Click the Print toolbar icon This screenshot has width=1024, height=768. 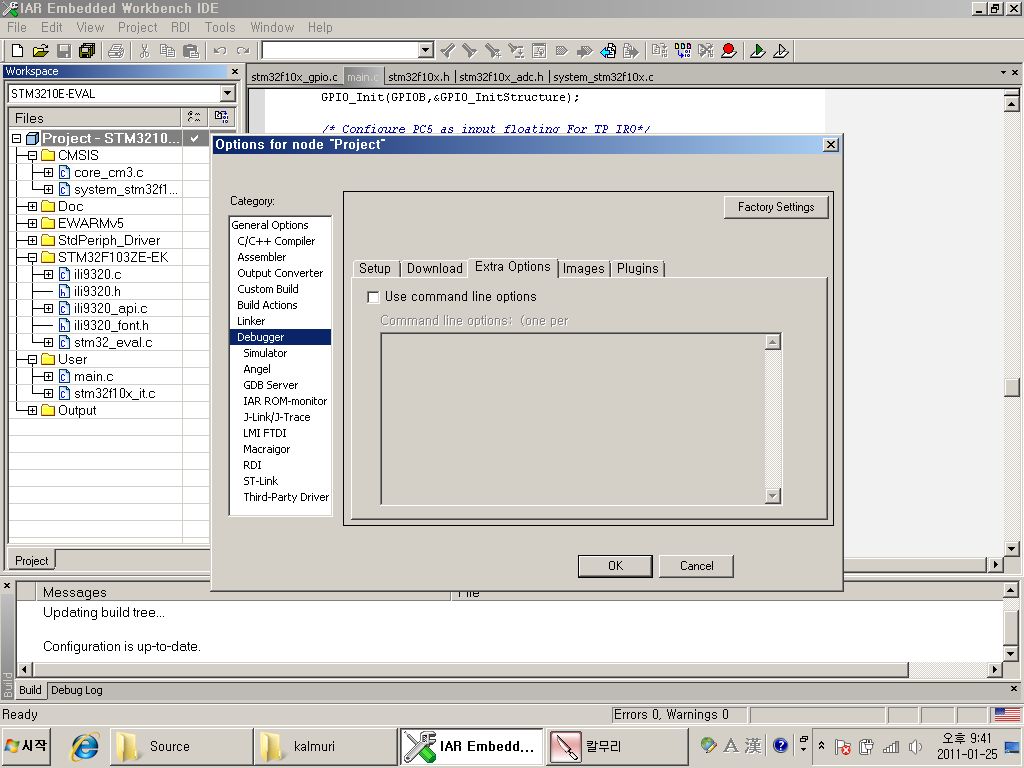click(116, 50)
